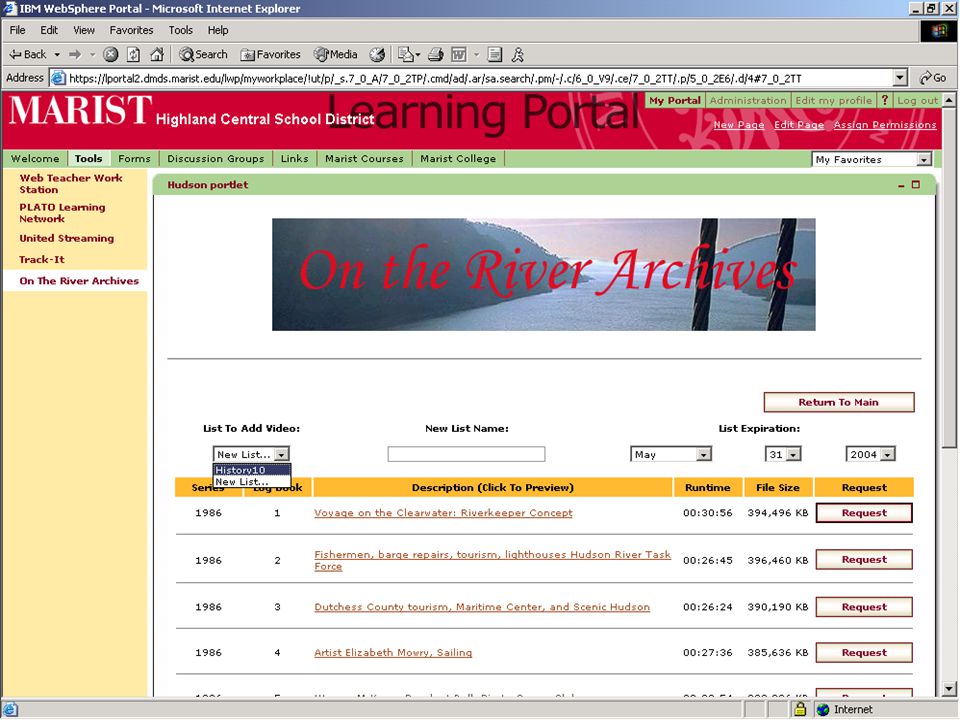Viewport: 960px width, 720px height.
Task: Go to Home page icon
Action: pyautogui.click(x=157, y=54)
